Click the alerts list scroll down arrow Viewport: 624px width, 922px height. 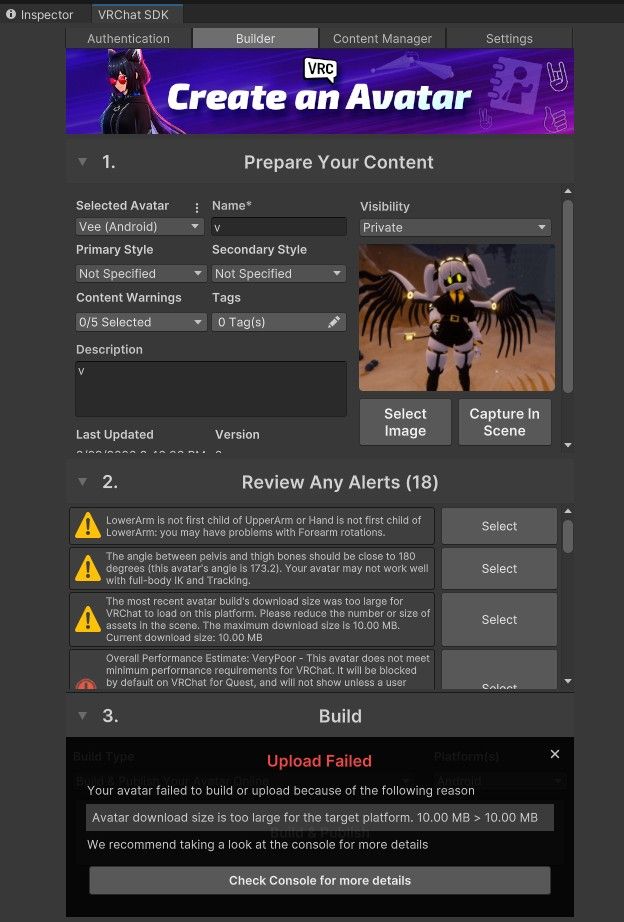click(568, 681)
